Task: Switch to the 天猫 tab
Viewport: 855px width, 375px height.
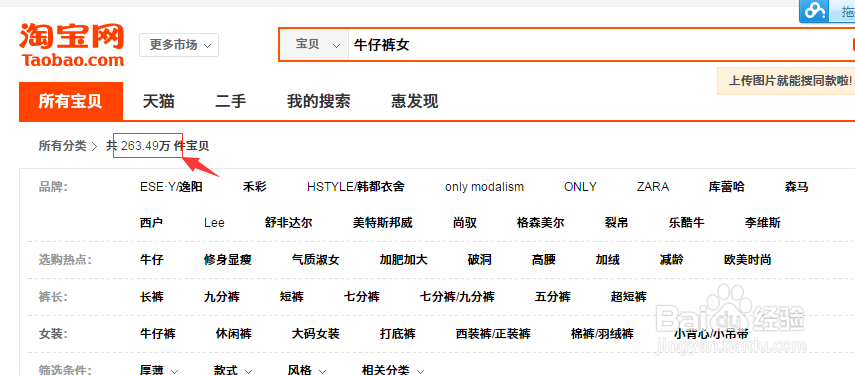Action: click(x=159, y=101)
